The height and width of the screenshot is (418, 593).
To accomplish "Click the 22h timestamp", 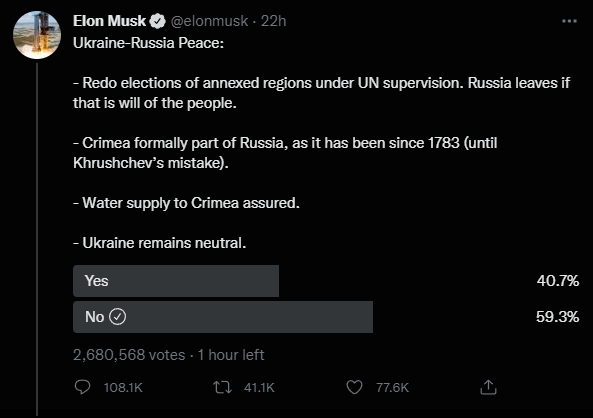I will [x=273, y=21].
